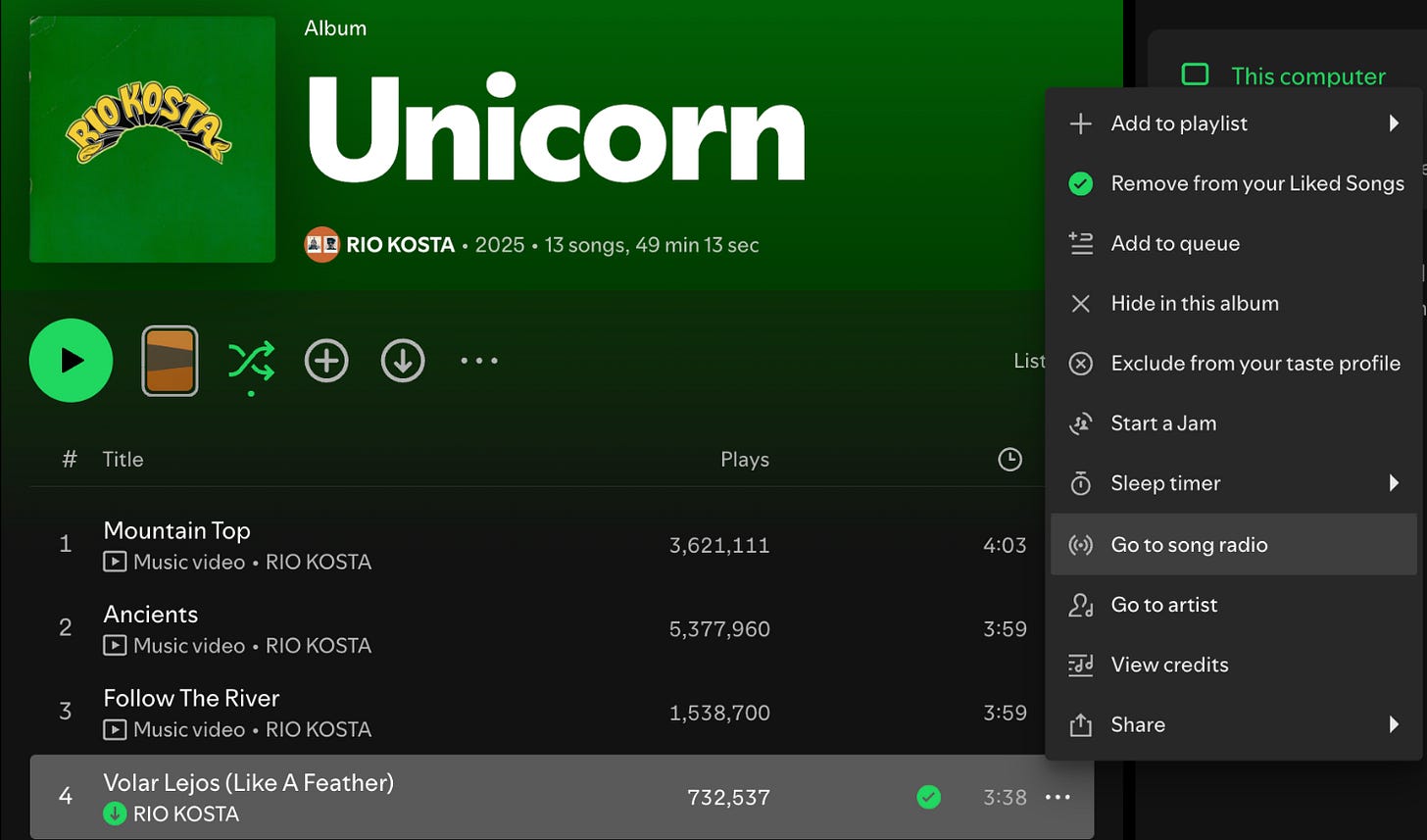Expand the Sleep timer submenu arrow
The height and width of the screenshot is (840, 1427).
click(x=1394, y=483)
